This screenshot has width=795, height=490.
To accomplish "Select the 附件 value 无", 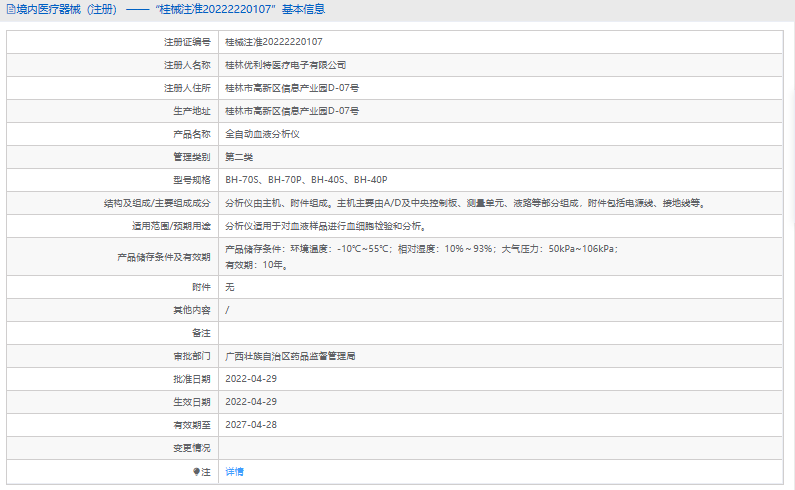I will [x=230, y=287].
